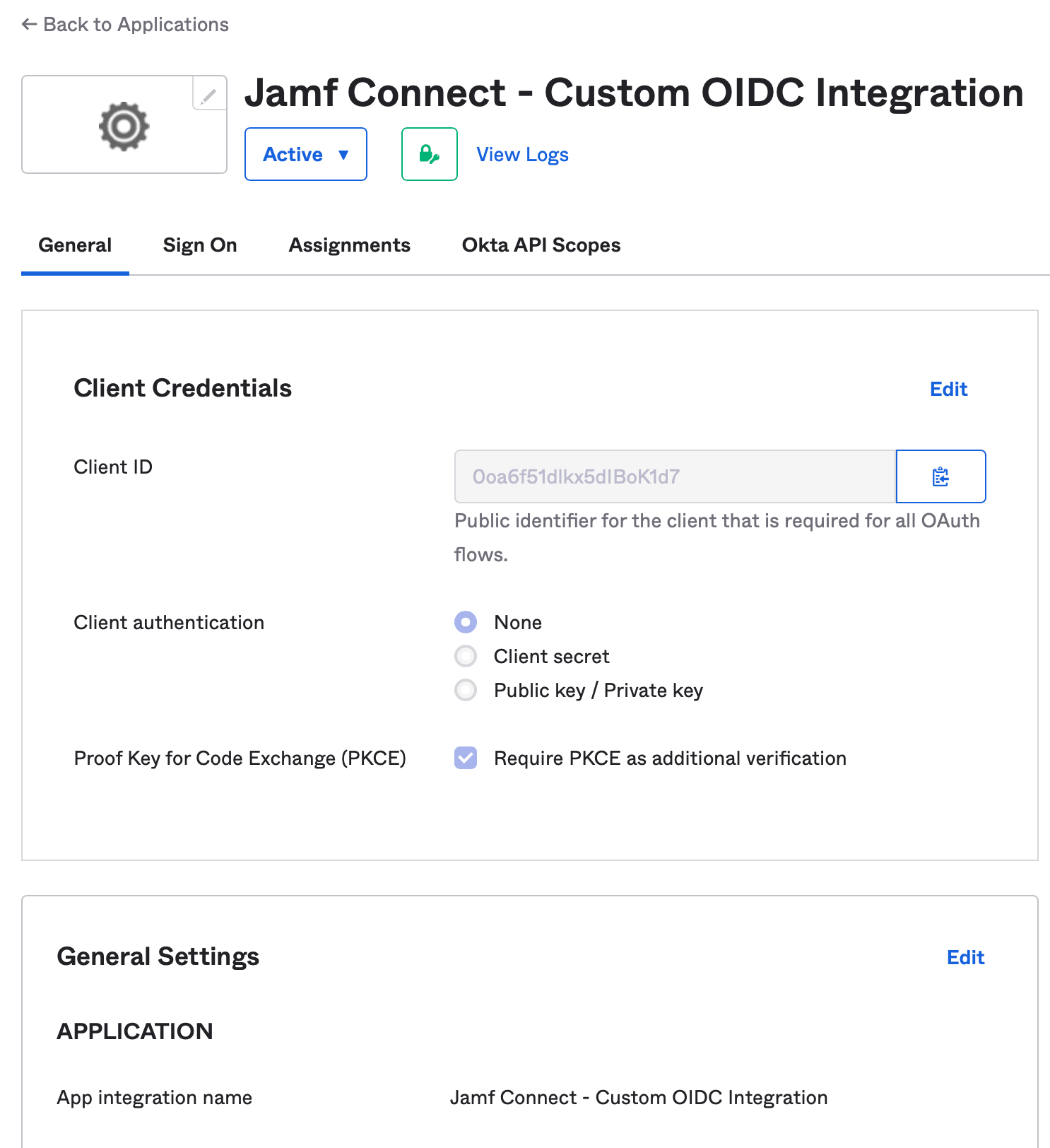Click the App integration name value text
The width and height of the screenshot is (1050, 1148).
(x=639, y=1097)
